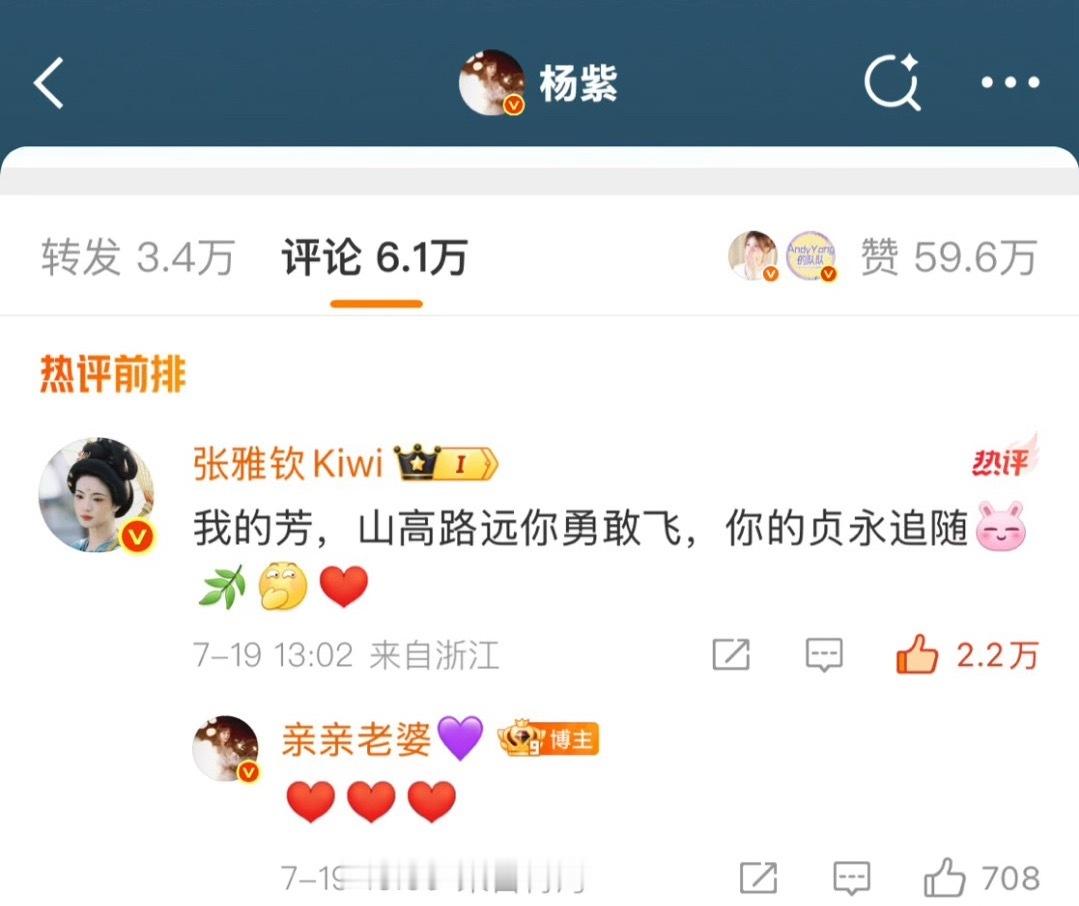Tap the back arrow in header
Screen dimensions: 1079x906
pos(49,83)
